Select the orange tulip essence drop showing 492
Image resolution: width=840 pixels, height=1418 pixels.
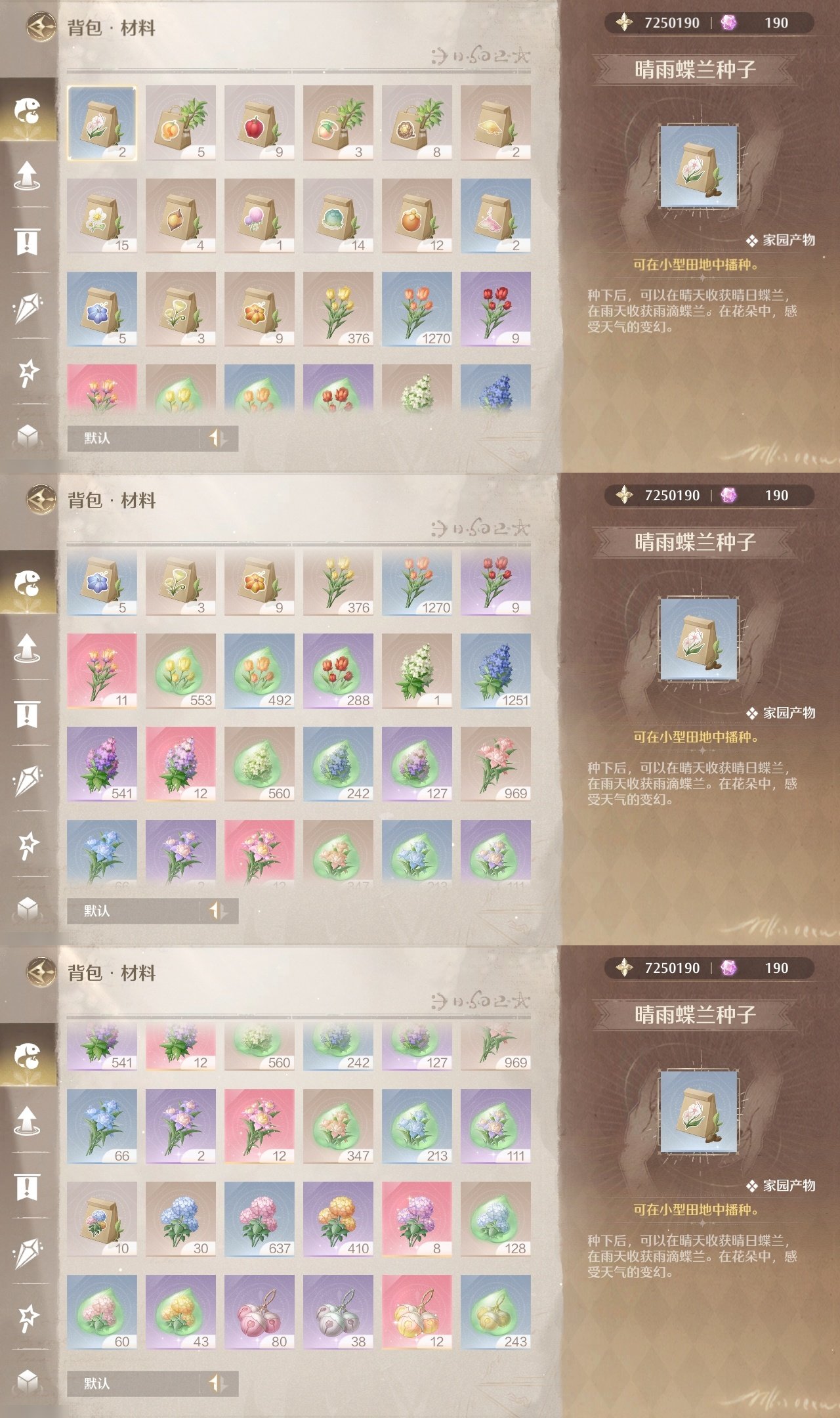[x=259, y=671]
